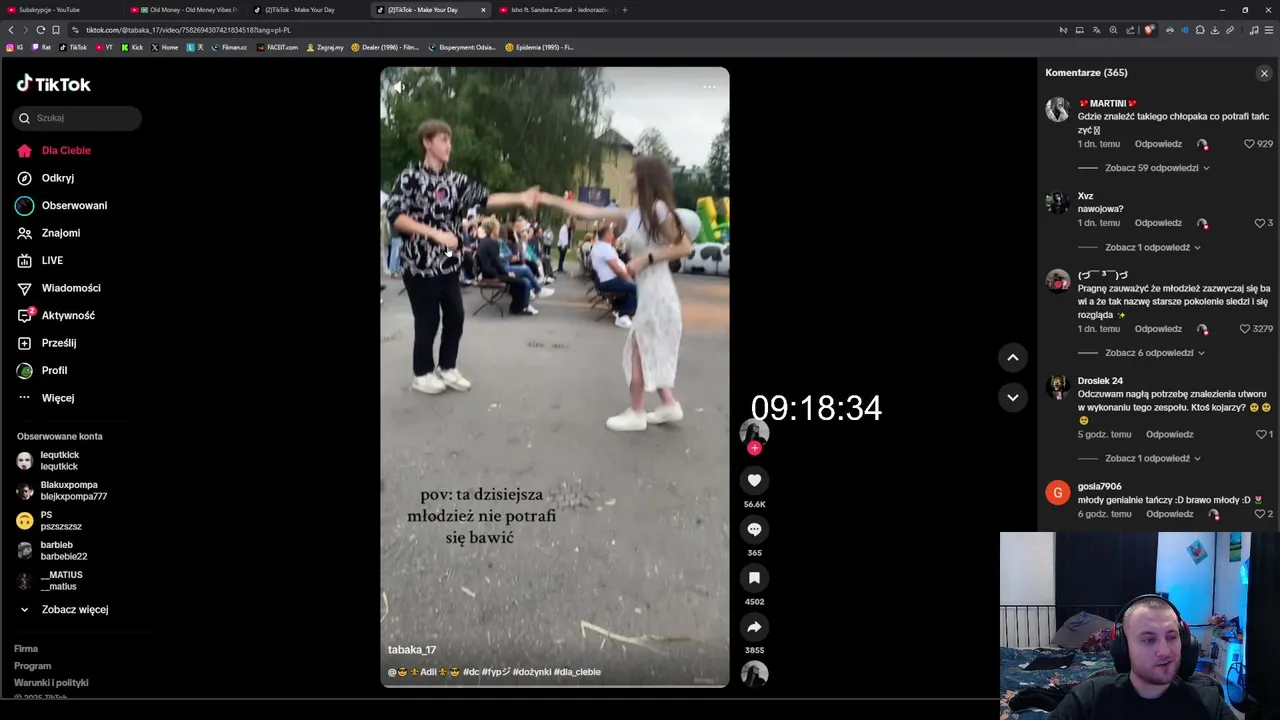1280x720 pixels.
Task: Switch to the Old Money Vibes tab
Action: [x=188, y=10]
